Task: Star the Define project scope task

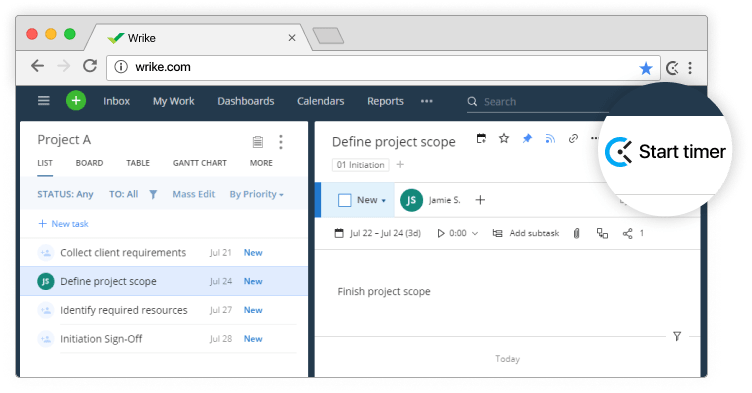Action: tap(504, 139)
